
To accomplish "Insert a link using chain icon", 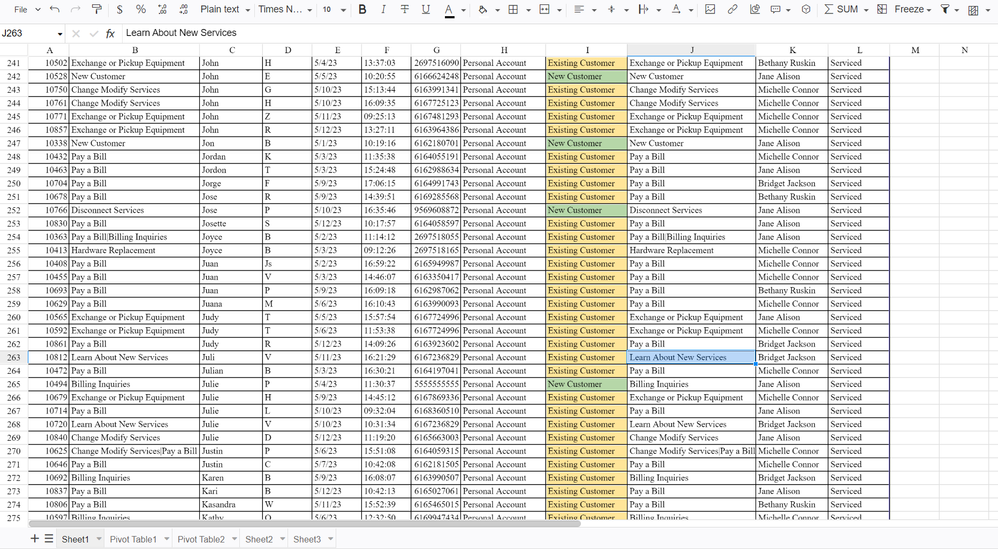I will pyautogui.click(x=732, y=9).
